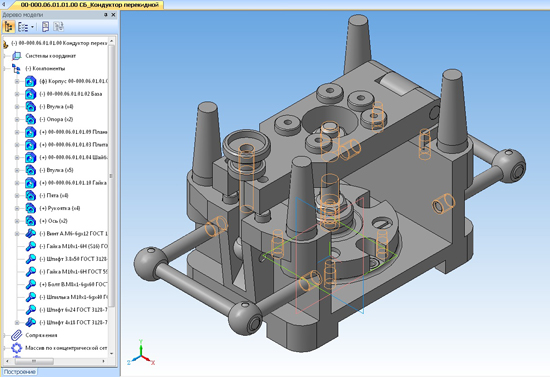Click the document page icon in tree toolbar

point(45,27)
